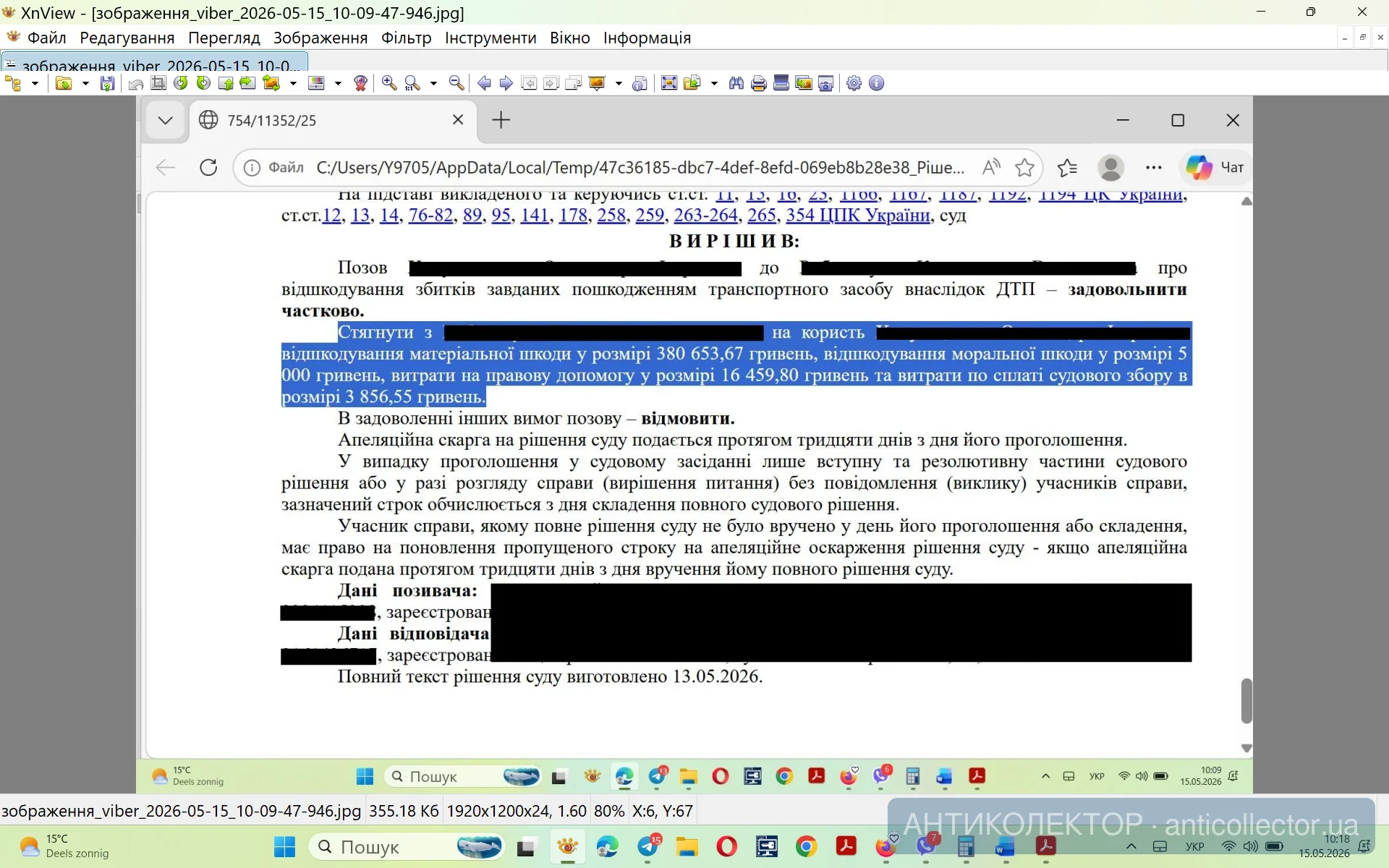
Task: Click the 80% zoom status bar value
Action: coord(609,811)
